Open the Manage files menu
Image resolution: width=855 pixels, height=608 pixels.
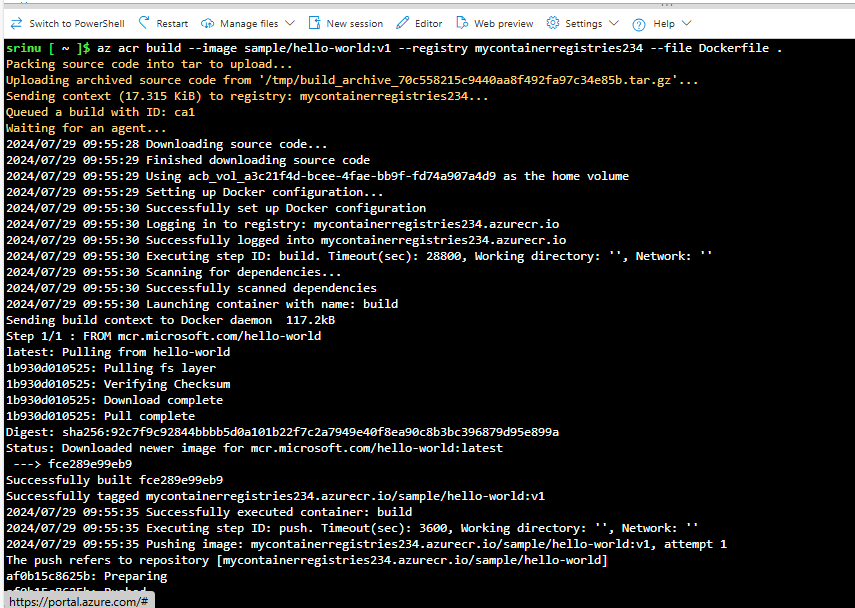point(248,23)
